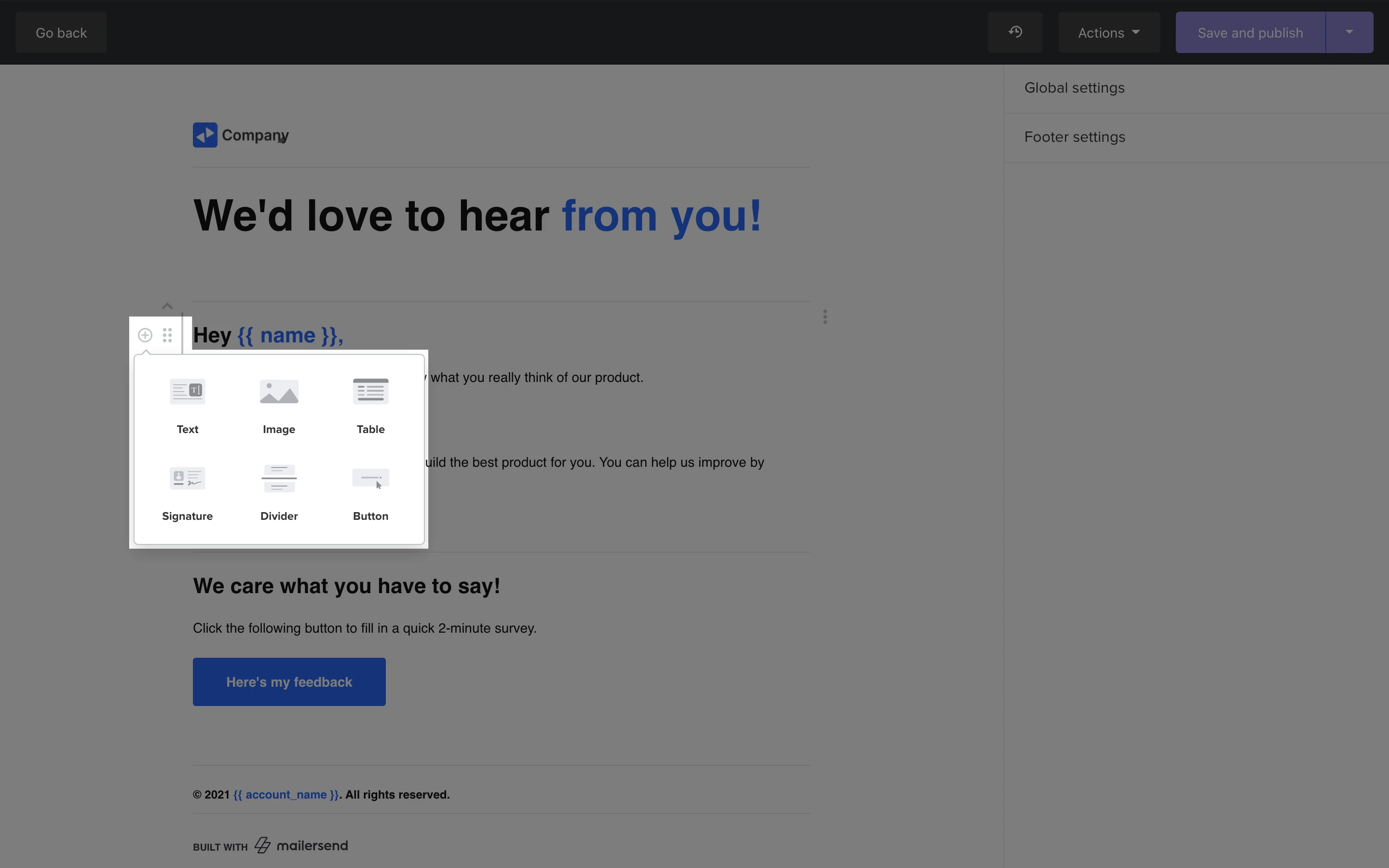Viewport: 1389px width, 868px height.
Task: Open Footer settings panel
Action: tap(1196, 137)
